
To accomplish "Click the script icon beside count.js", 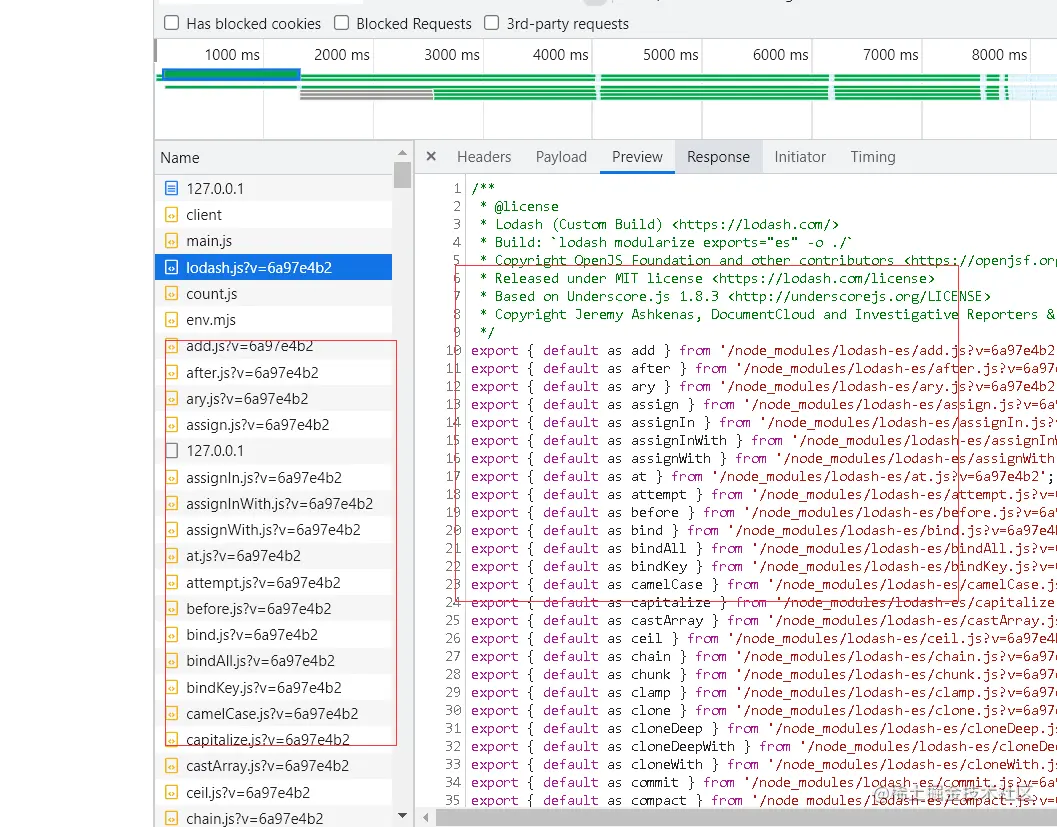I will pyautogui.click(x=171, y=294).
